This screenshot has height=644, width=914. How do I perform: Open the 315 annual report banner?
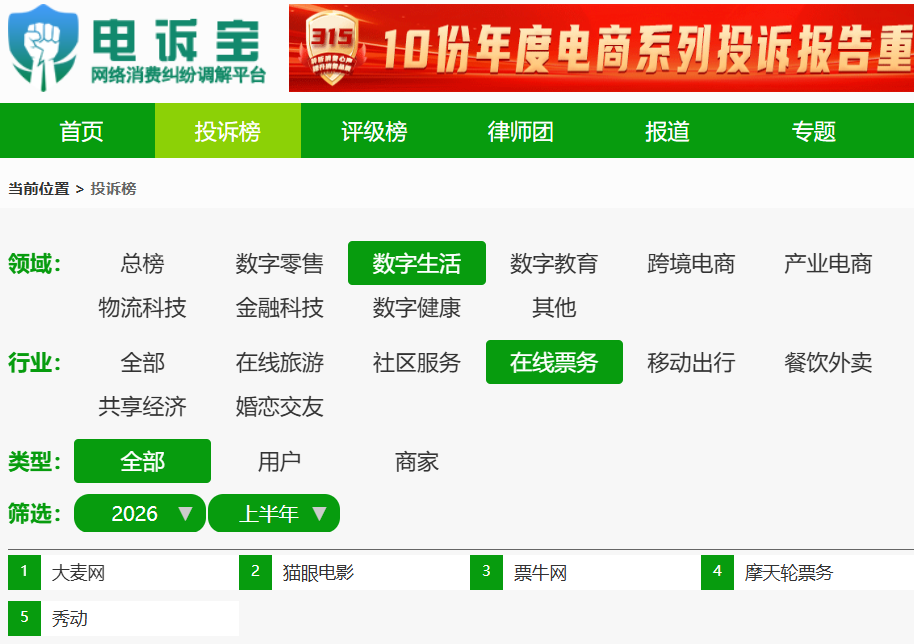click(601, 48)
